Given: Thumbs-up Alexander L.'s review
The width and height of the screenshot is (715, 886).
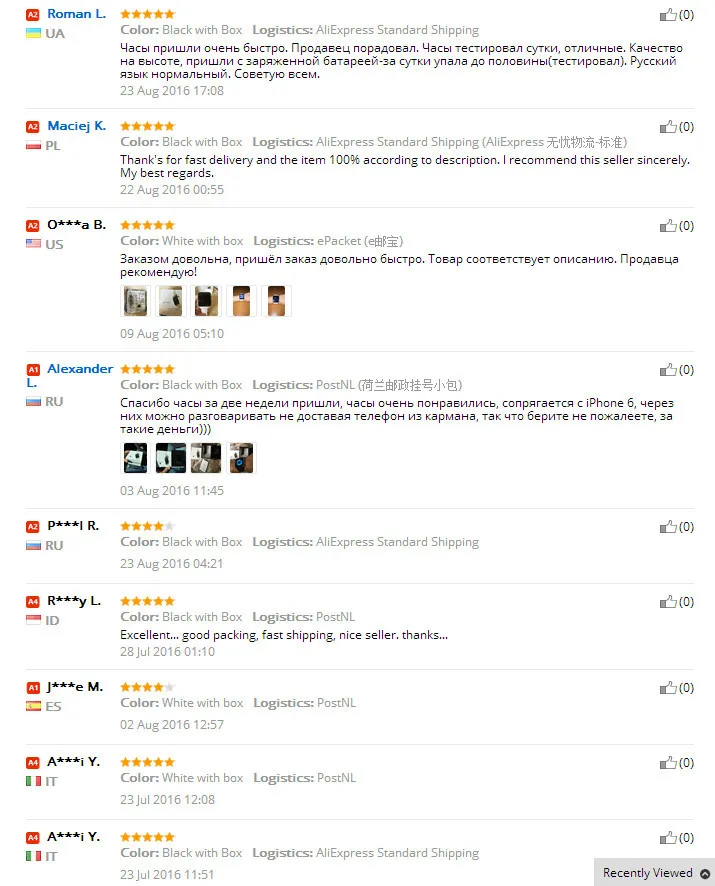Looking at the screenshot, I should 668,370.
